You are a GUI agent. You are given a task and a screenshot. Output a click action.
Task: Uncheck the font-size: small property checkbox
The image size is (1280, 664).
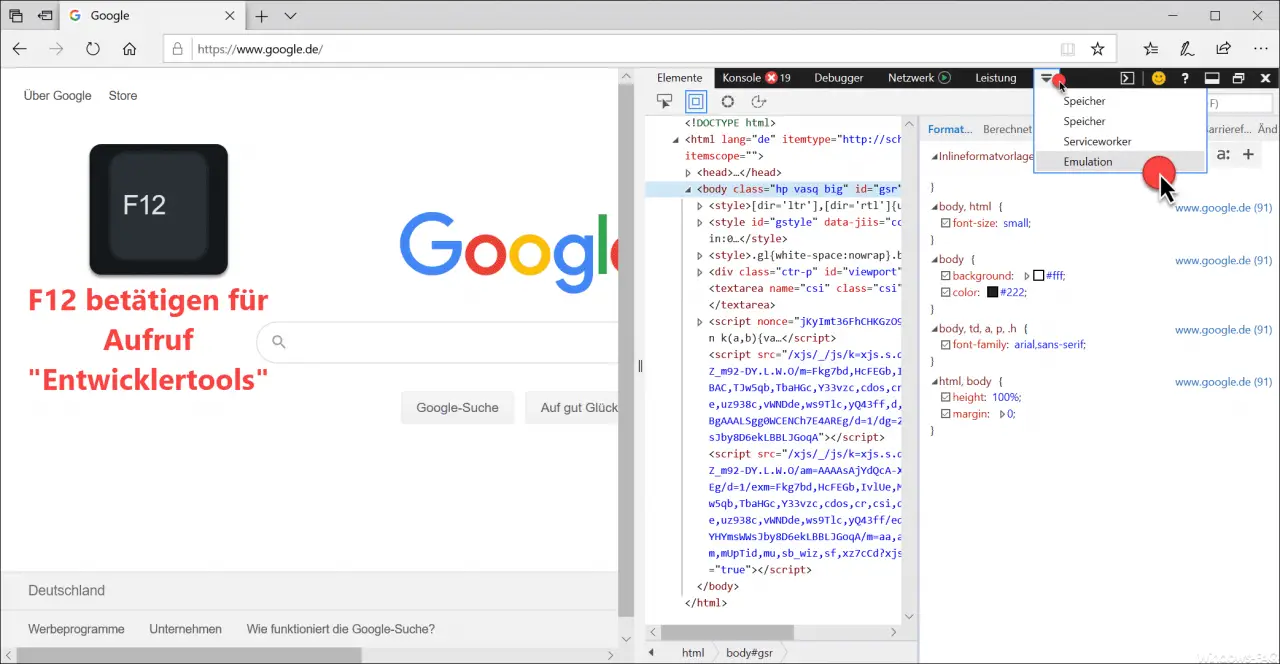click(x=946, y=223)
